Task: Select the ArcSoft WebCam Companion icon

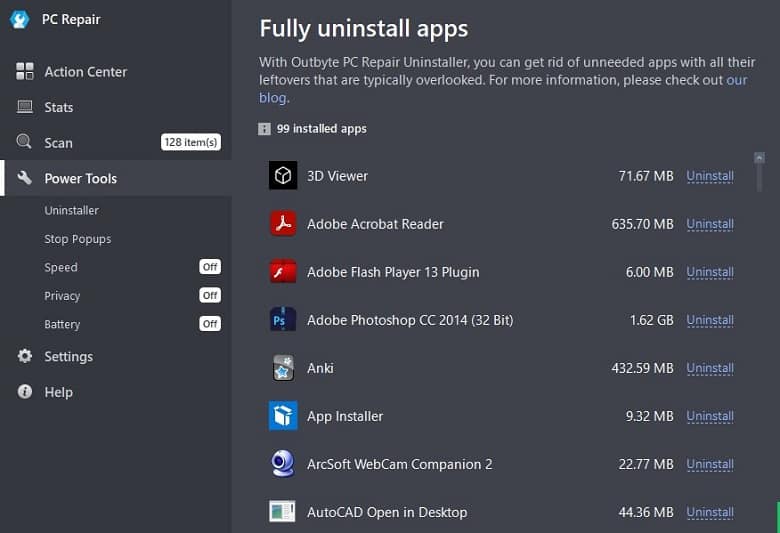Action: [x=283, y=463]
